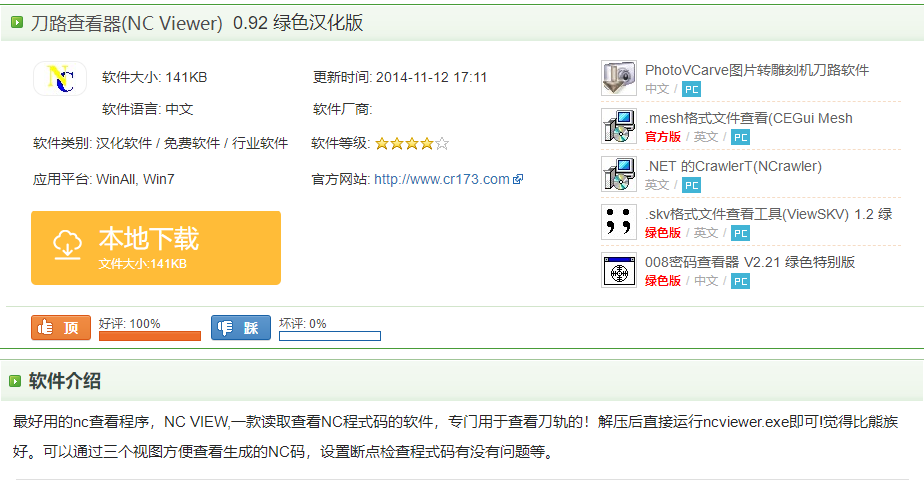Click the orange 好评 100% progress bar
Image resolution: width=924 pixels, height=481 pixels.
[150, 336]
